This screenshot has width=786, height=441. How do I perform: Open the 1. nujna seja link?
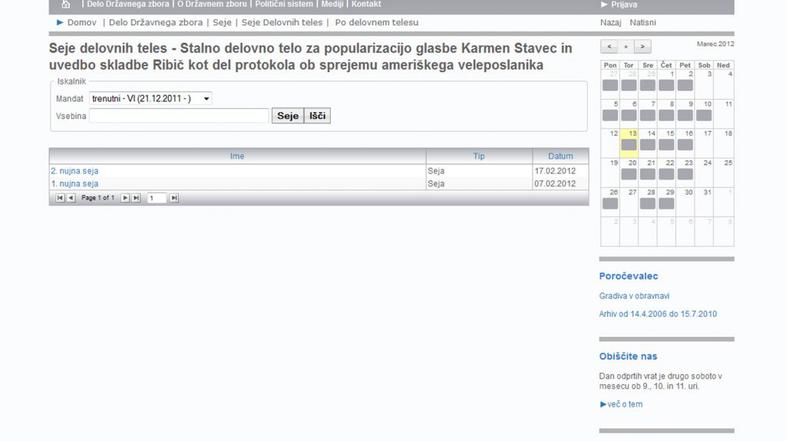point(75,184)
